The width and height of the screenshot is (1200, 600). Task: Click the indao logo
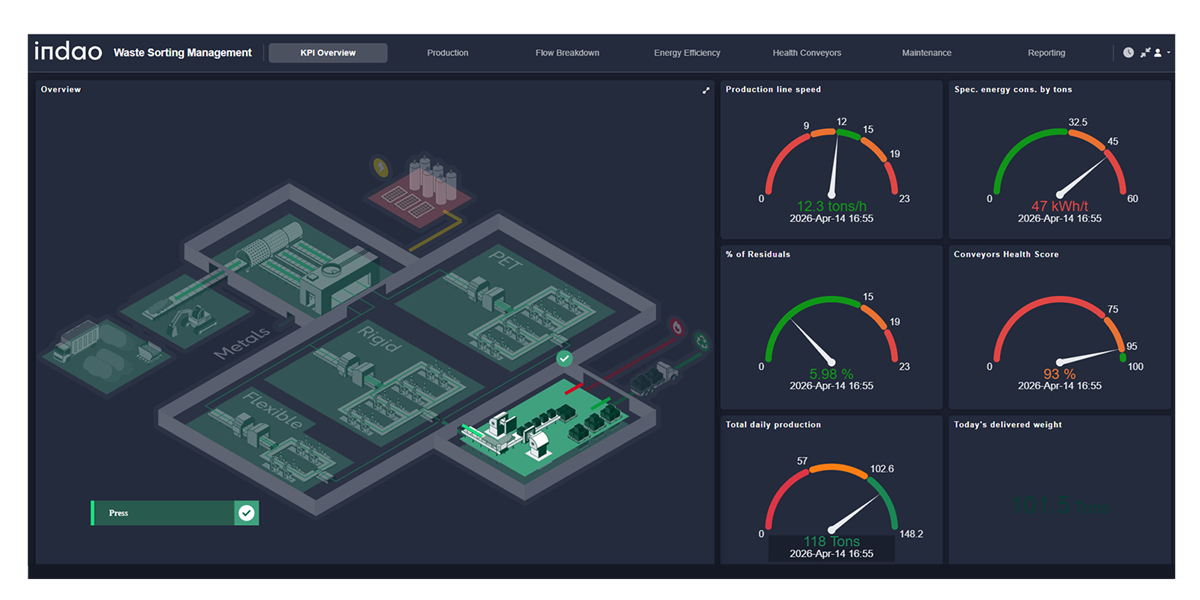(x=68, y=52)
